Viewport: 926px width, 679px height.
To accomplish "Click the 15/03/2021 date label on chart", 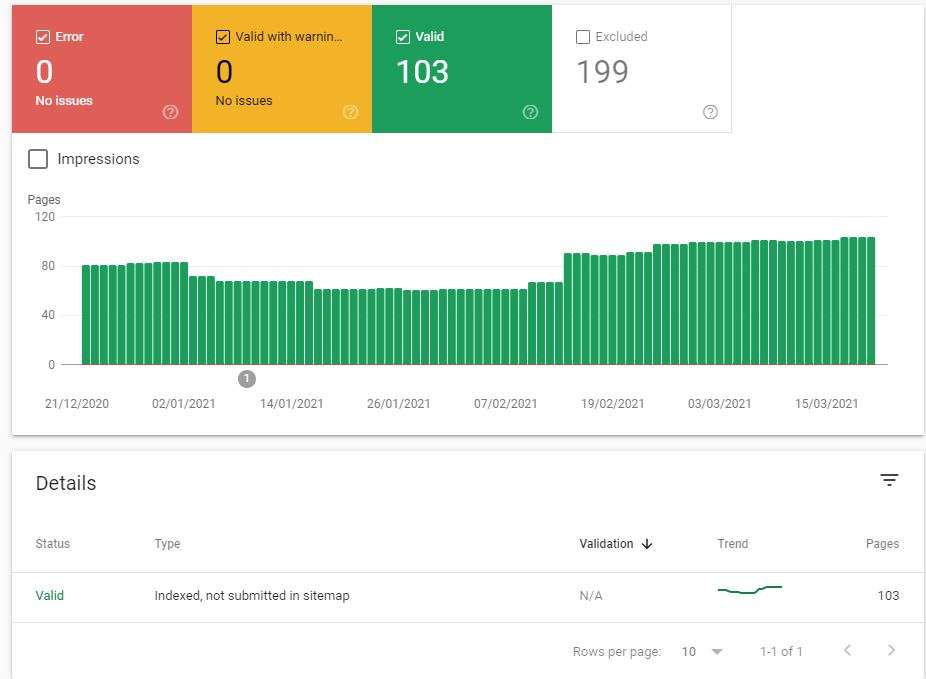I will click(x=826, y=404).
